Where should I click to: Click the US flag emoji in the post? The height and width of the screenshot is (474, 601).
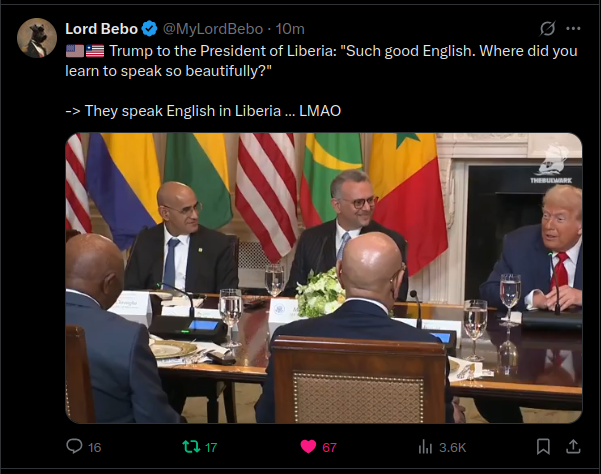click(75, 51)
